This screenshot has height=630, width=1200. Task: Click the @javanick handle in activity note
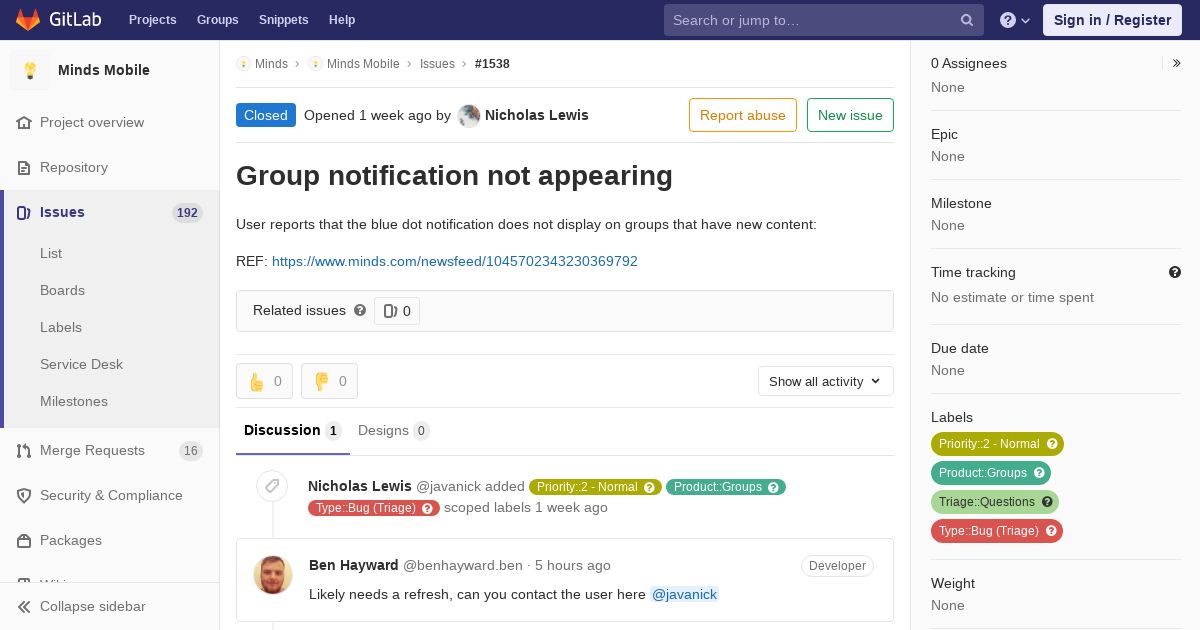point(448,486)
